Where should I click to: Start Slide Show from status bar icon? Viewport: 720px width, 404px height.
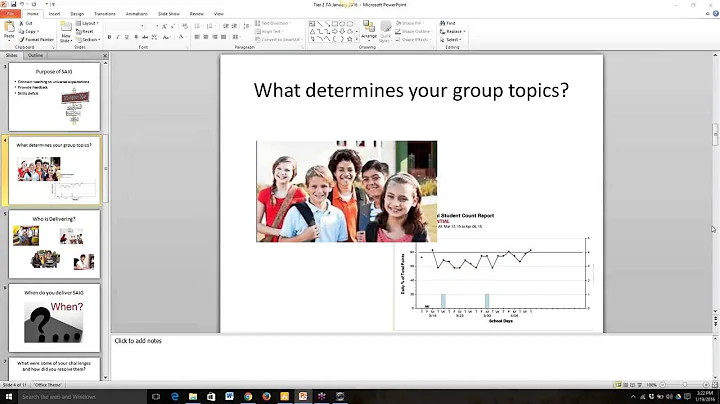(640, 385)
